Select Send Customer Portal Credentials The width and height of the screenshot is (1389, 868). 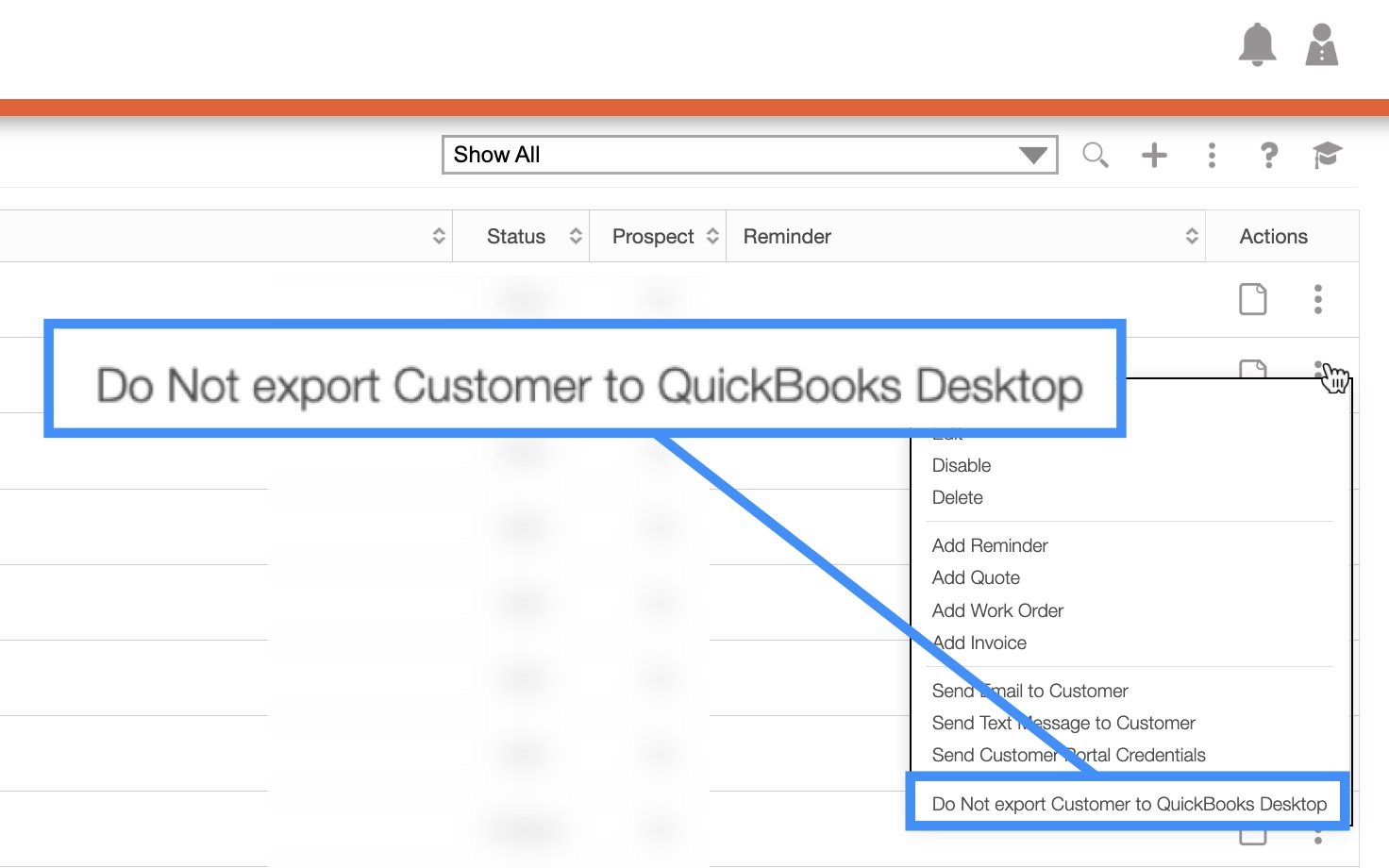tap(1068, 755)
